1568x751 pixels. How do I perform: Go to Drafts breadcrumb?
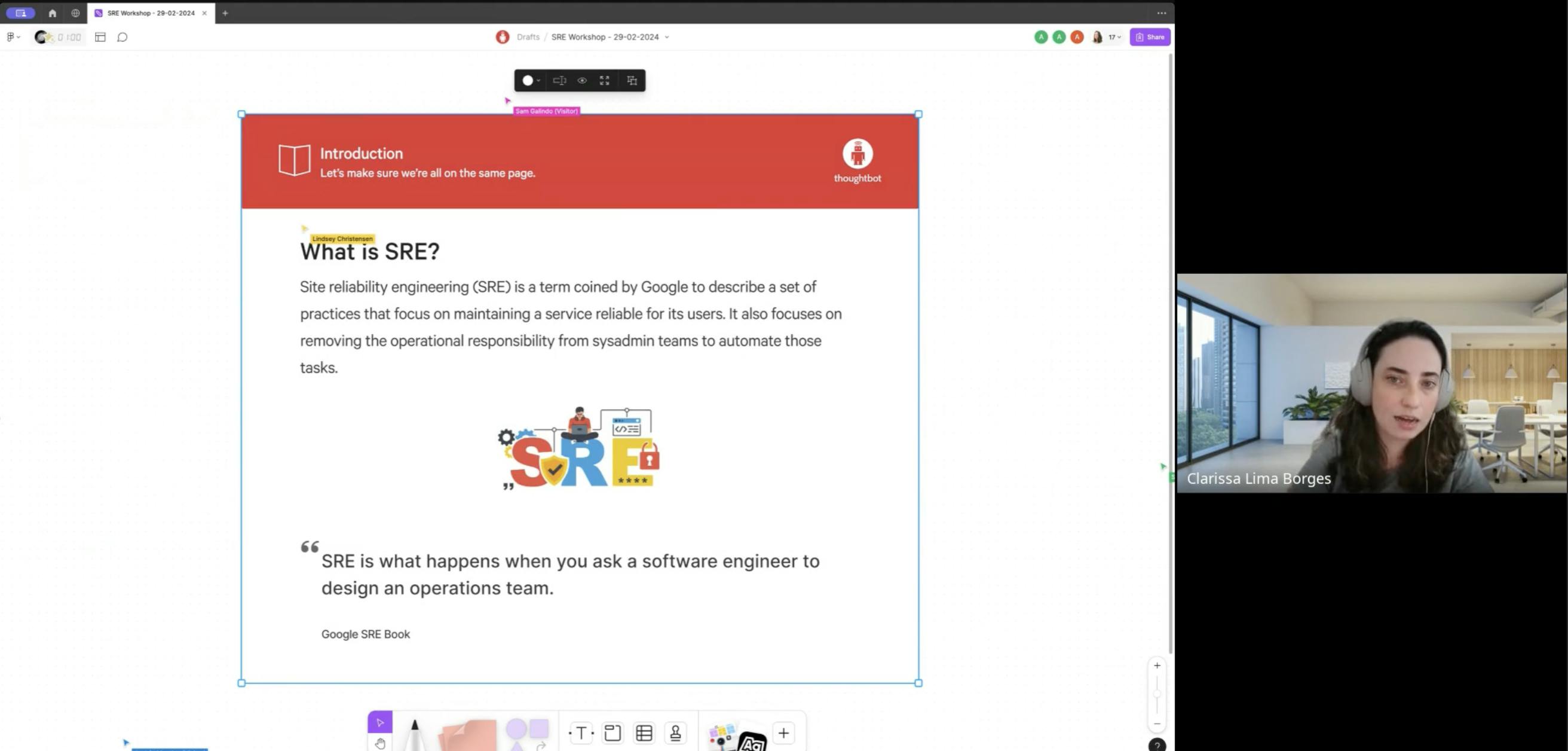click(x=528, y=37)
